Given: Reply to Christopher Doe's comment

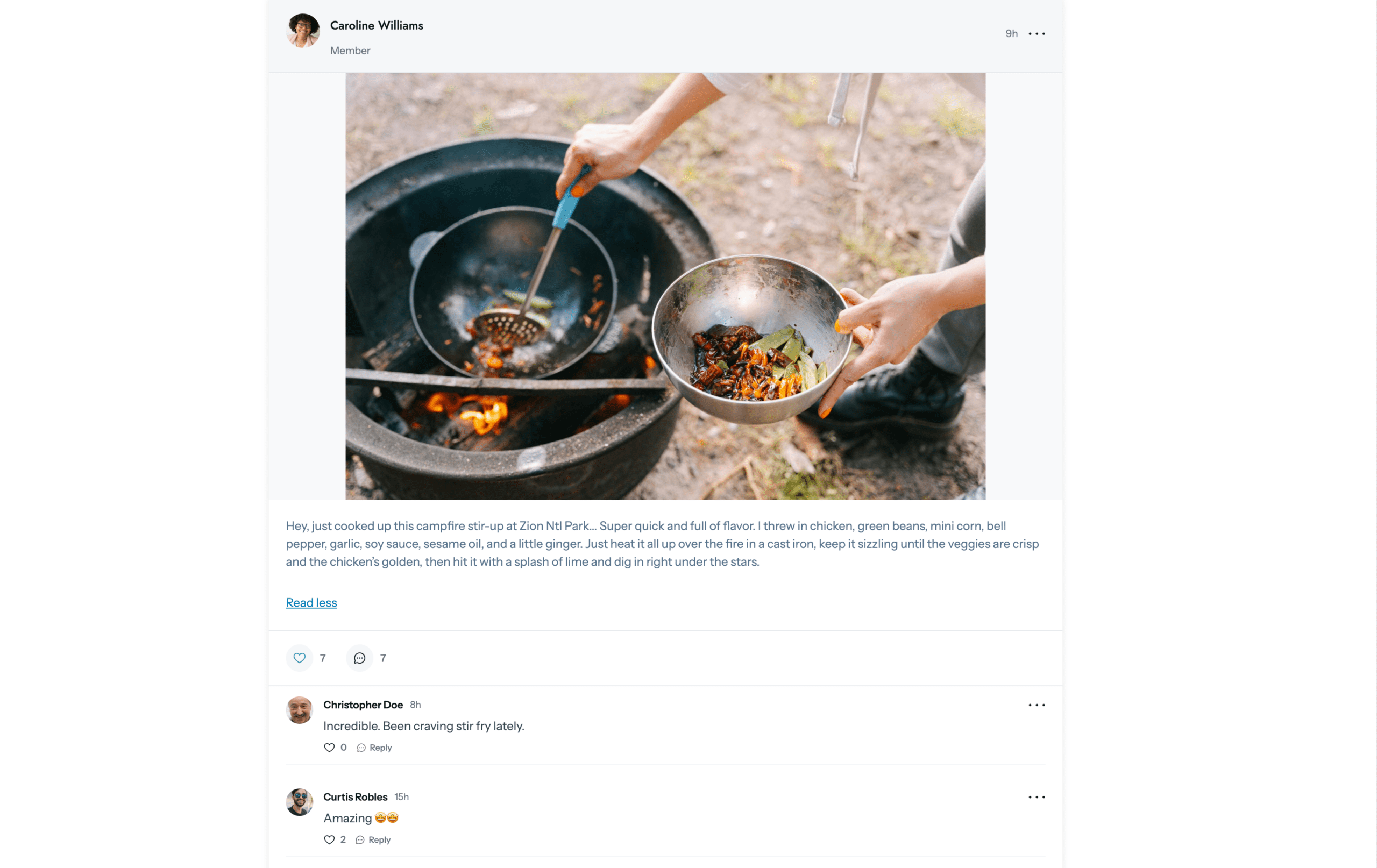Looking at the screenshot, I should pyautogui.click(x=380, y=748).
